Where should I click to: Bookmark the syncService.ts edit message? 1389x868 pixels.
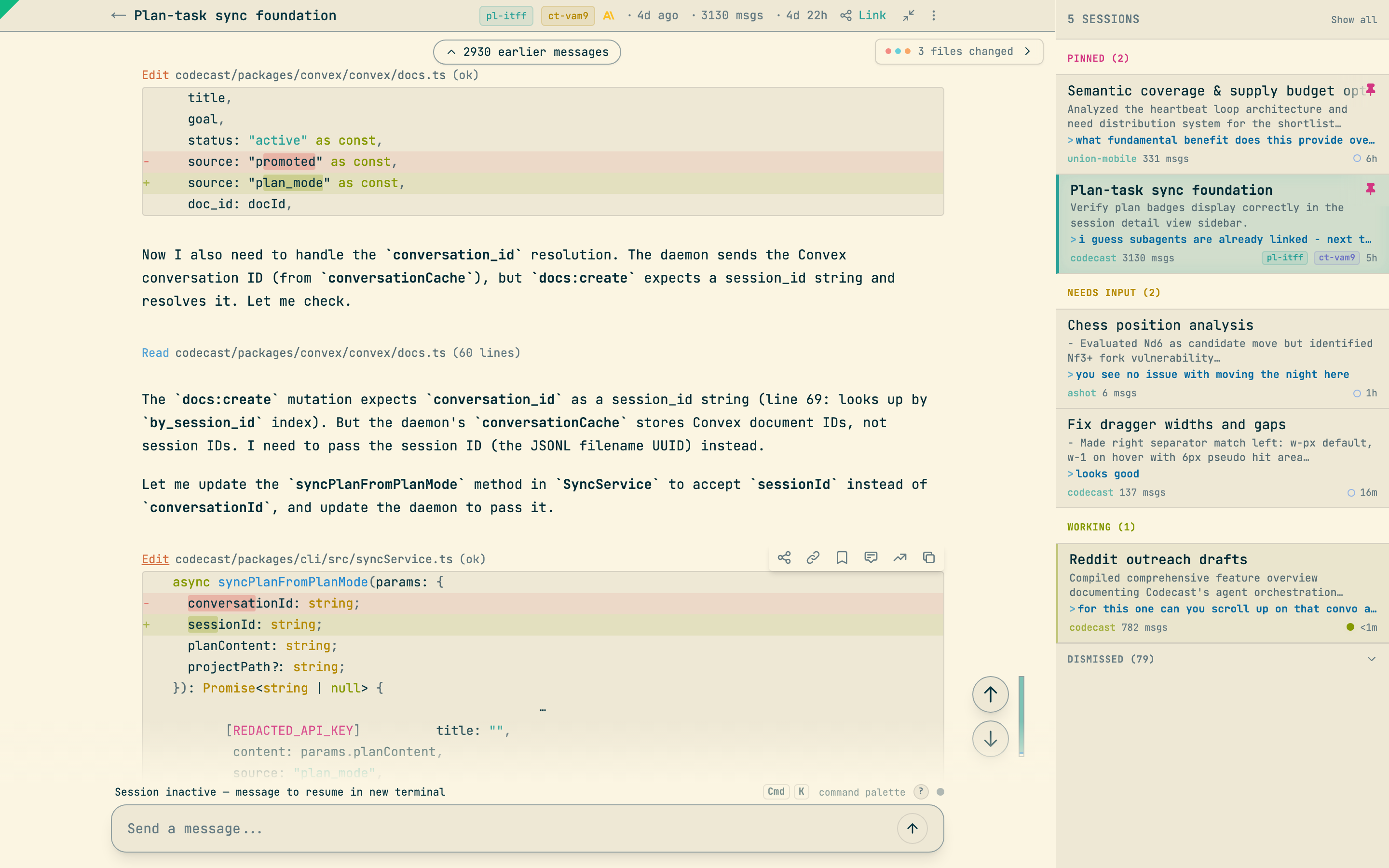pyautogui.click(x=842, y=557)
